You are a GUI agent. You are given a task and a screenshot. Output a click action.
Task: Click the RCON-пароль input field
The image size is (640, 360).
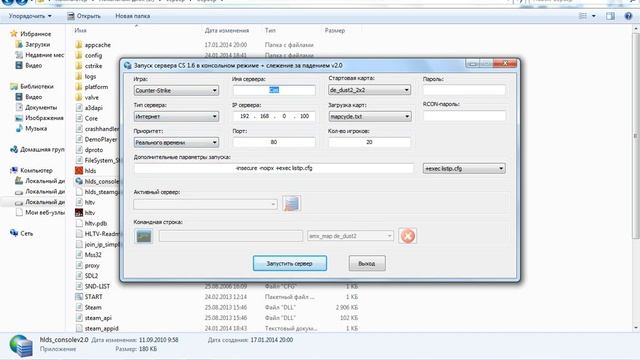point(464,116)
